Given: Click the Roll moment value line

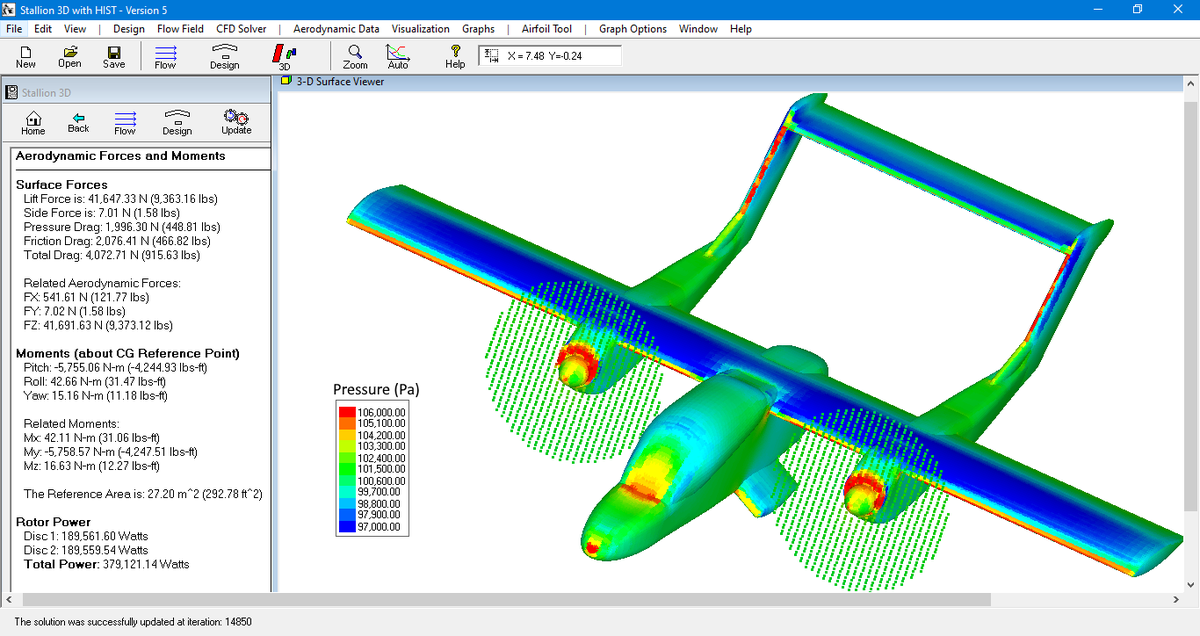Looking at the screenshot, I should 95,382.
